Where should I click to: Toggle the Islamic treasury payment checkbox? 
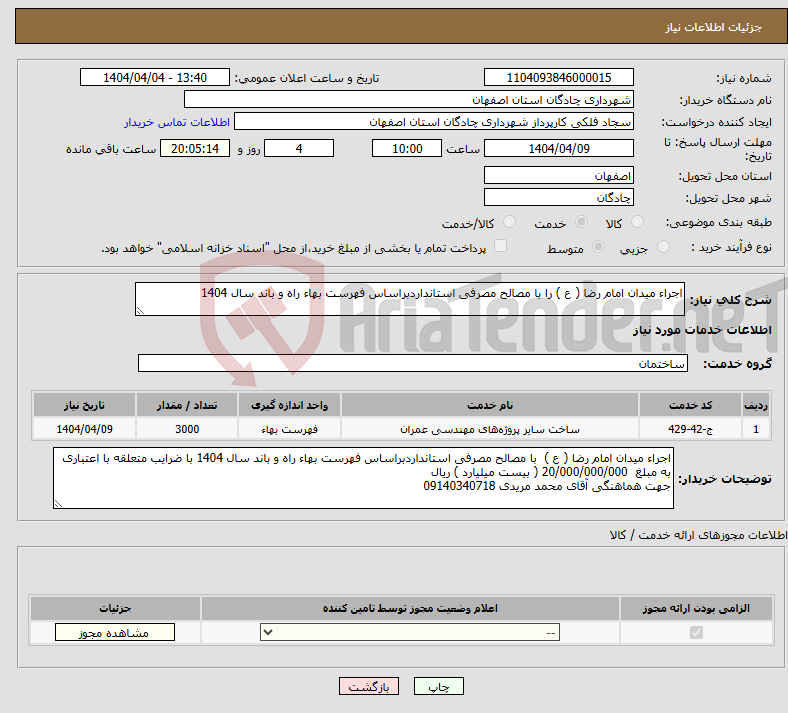501,246
